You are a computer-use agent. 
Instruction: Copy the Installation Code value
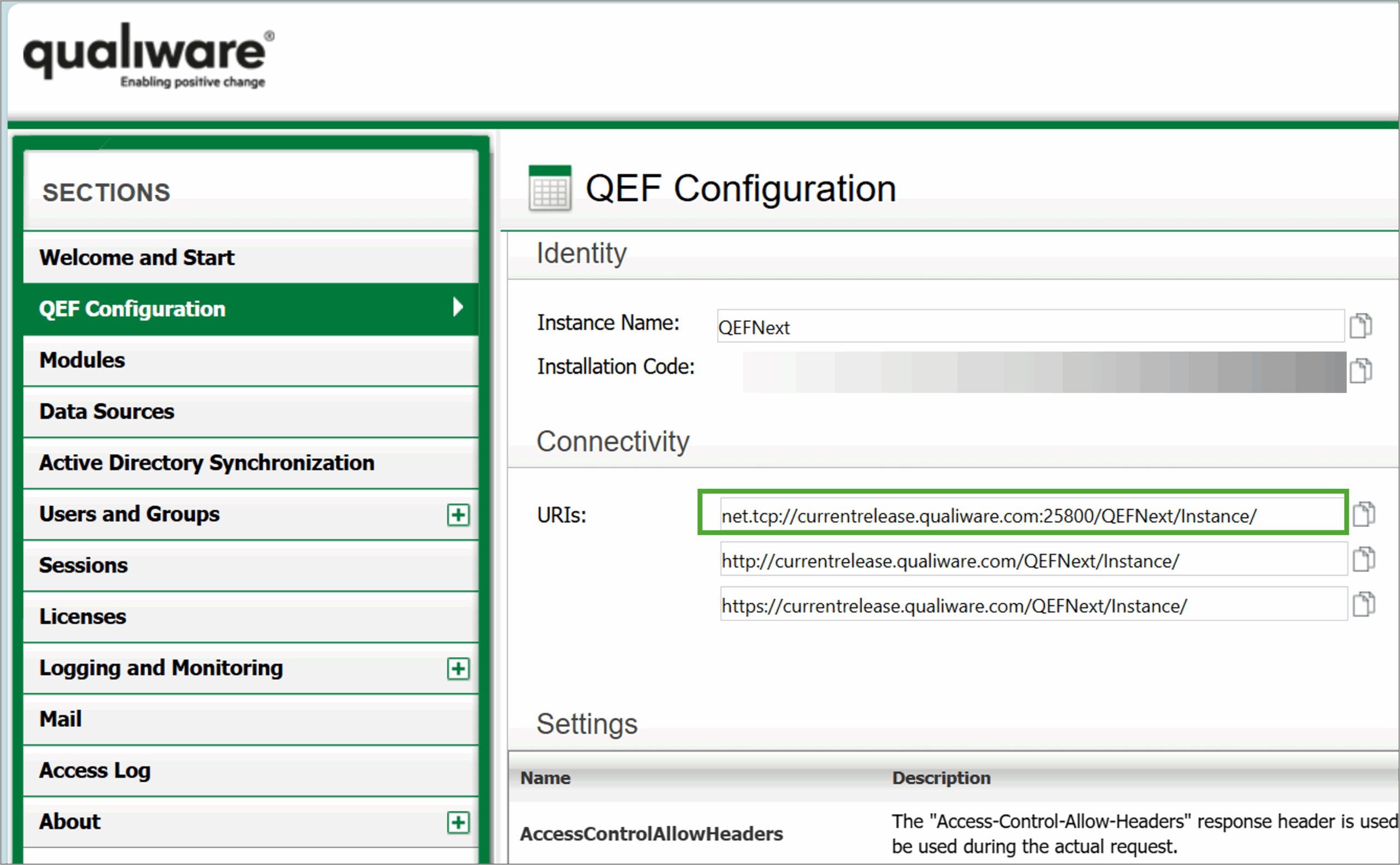1361,371
